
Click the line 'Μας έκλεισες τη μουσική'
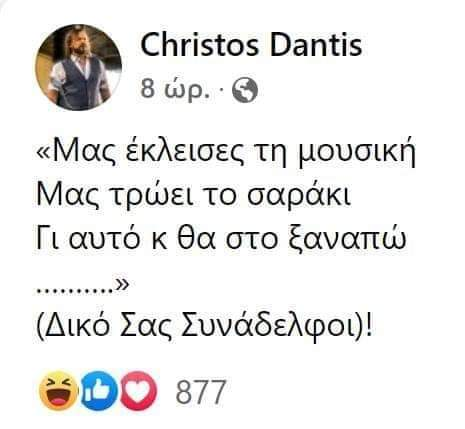[x=226, y=154]
